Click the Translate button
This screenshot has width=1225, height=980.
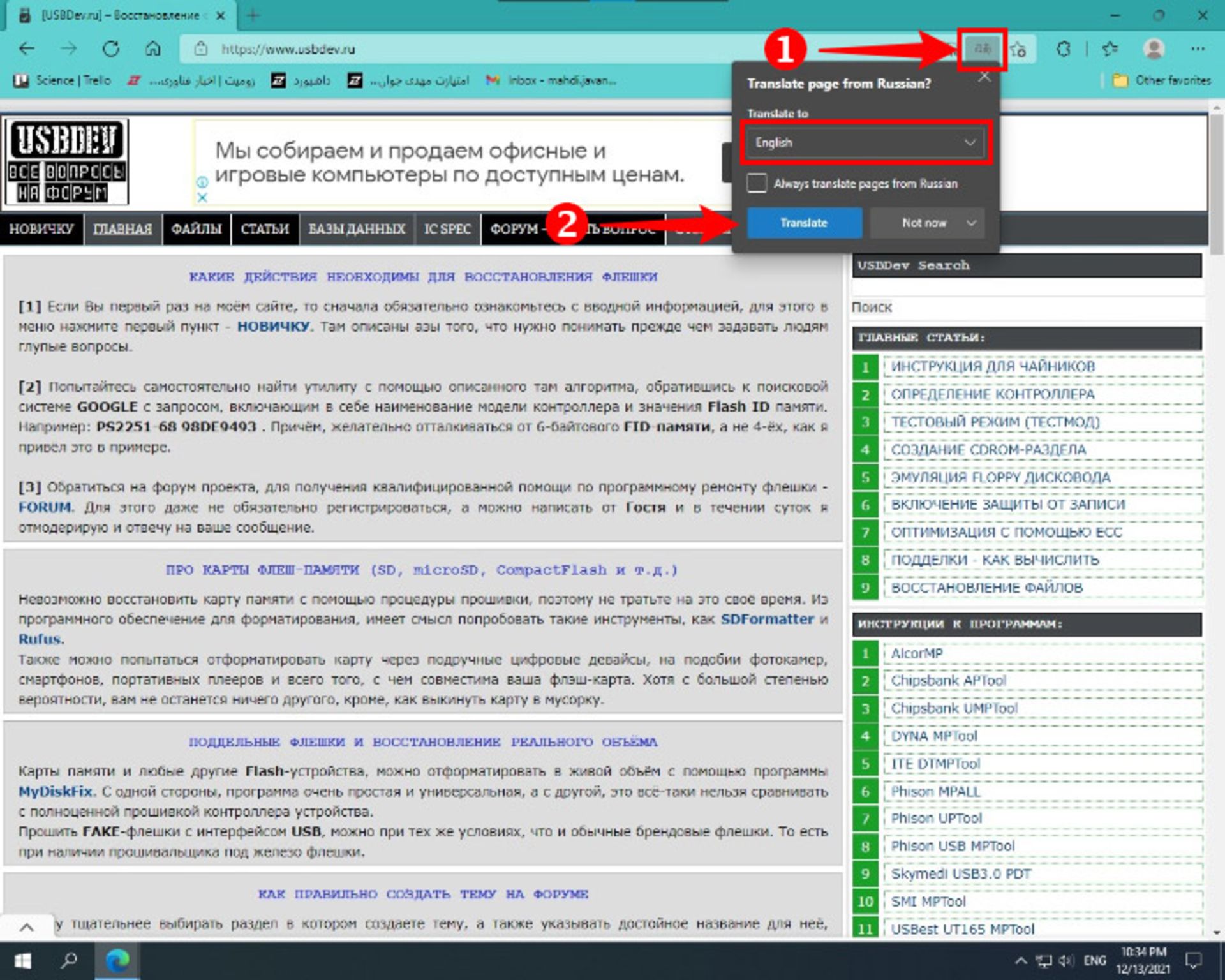coord(803,223)
